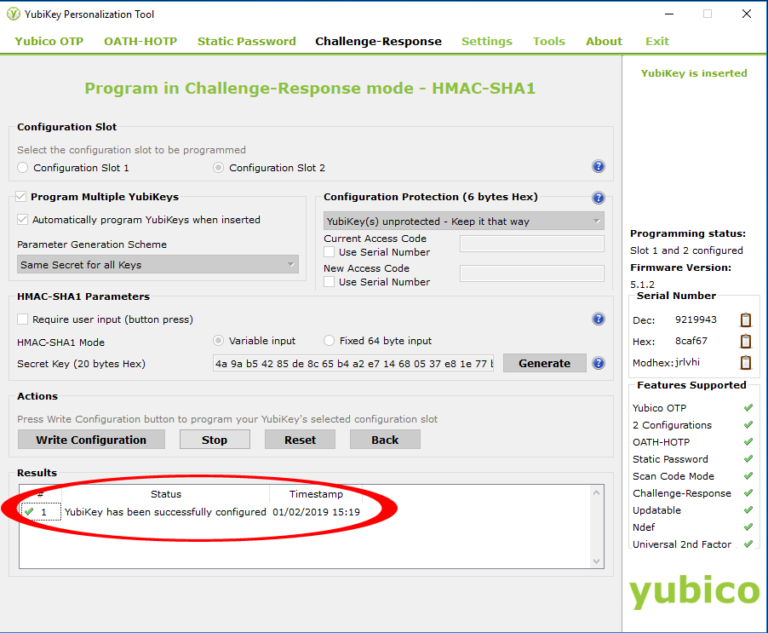Select the Challenge-Response tab
The height and width of the screenshot is (633, 768).
378,41
